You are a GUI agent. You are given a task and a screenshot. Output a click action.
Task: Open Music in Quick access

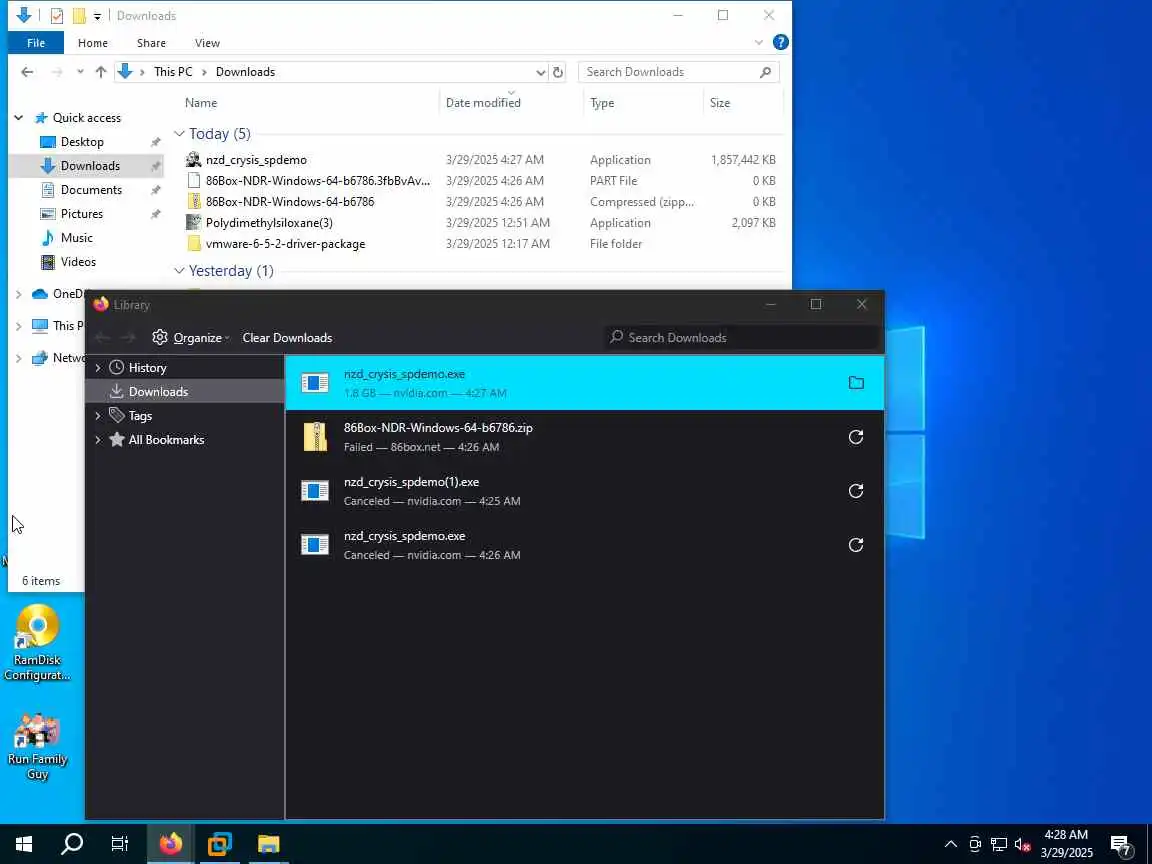[76, 238]
